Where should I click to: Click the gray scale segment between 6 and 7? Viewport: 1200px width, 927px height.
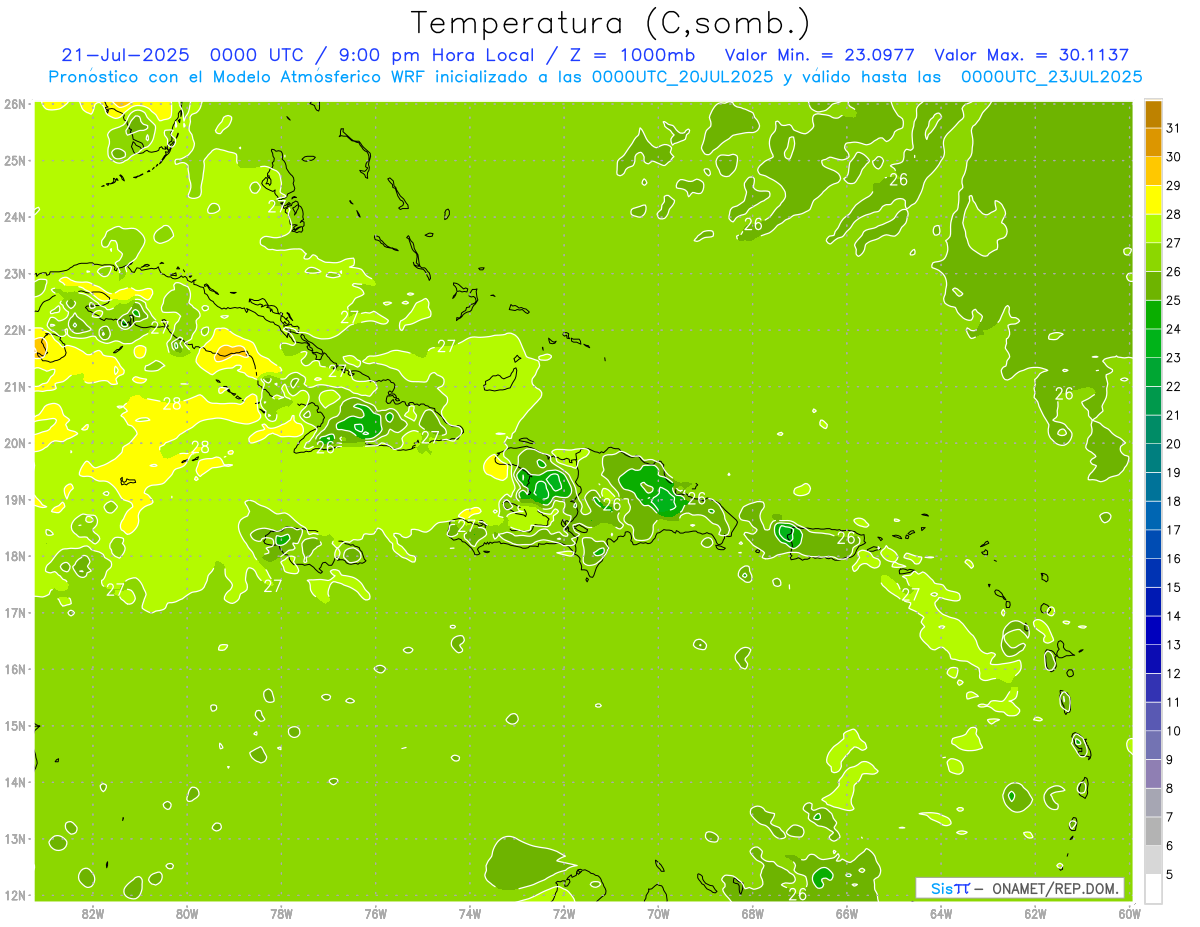(x=1153, y=831)
